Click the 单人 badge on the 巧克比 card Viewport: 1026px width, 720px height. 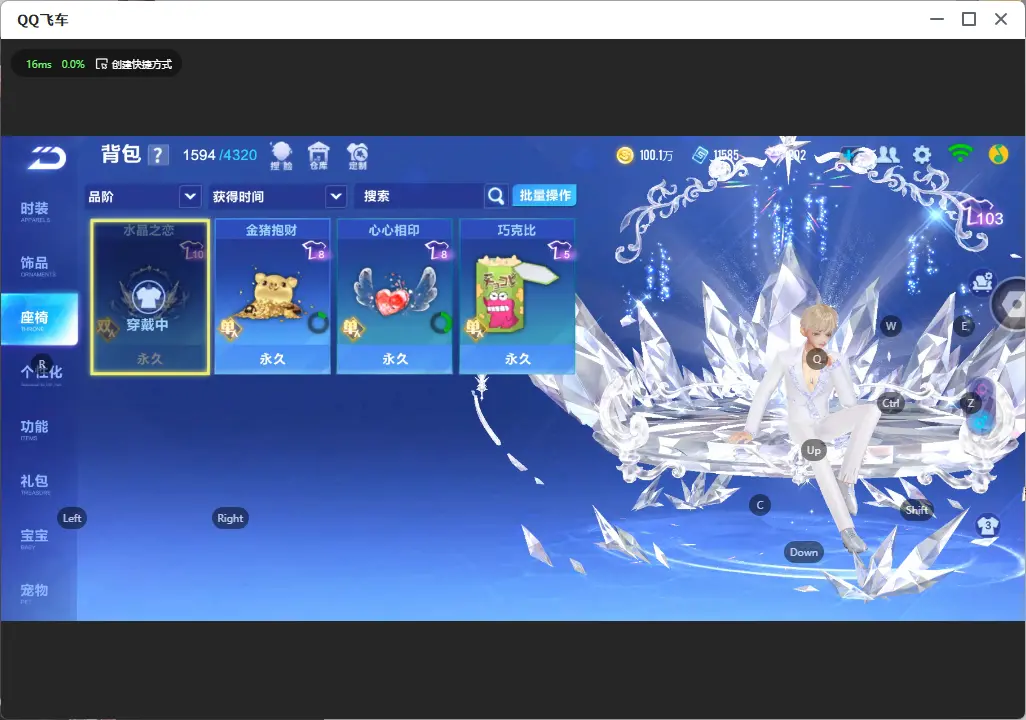(474, 327)
